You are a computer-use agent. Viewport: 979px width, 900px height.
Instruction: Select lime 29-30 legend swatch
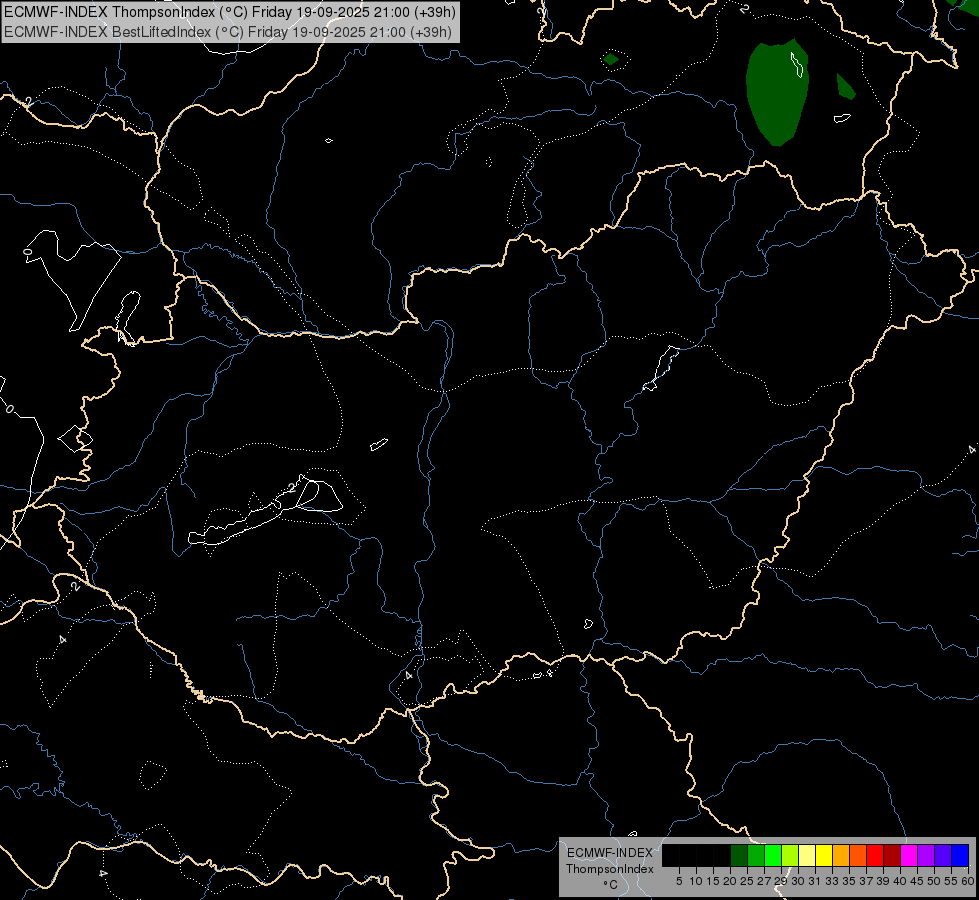[x=790, y=855]
